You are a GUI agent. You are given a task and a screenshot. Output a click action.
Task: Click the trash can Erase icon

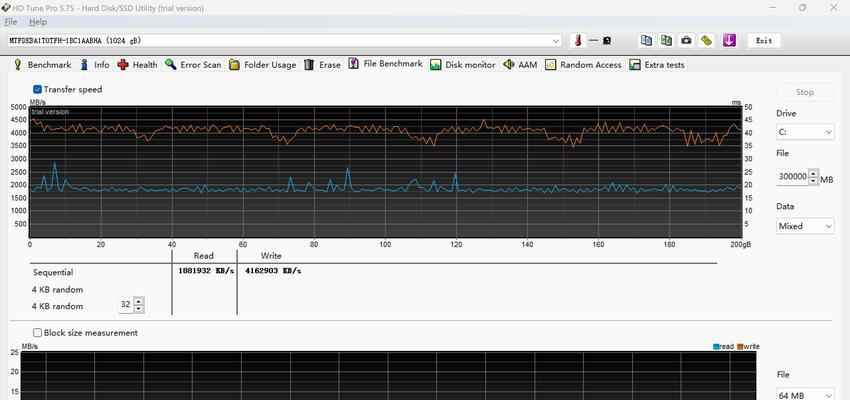pyautogui.click(x=309, y=64)
